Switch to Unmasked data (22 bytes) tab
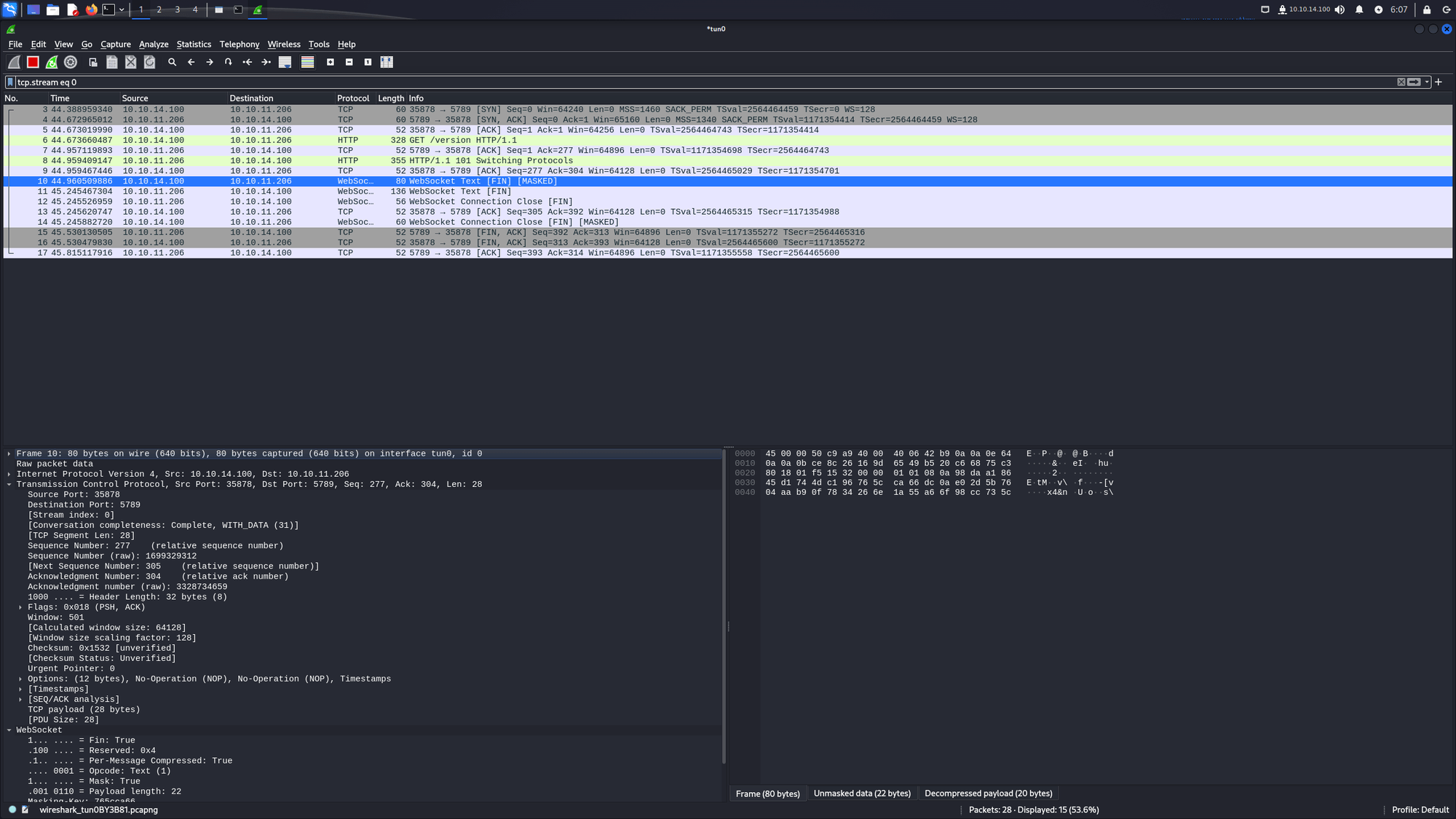The width and height of the screenshot is (1456, 819). pyautogui.click(x=862, y=794)
